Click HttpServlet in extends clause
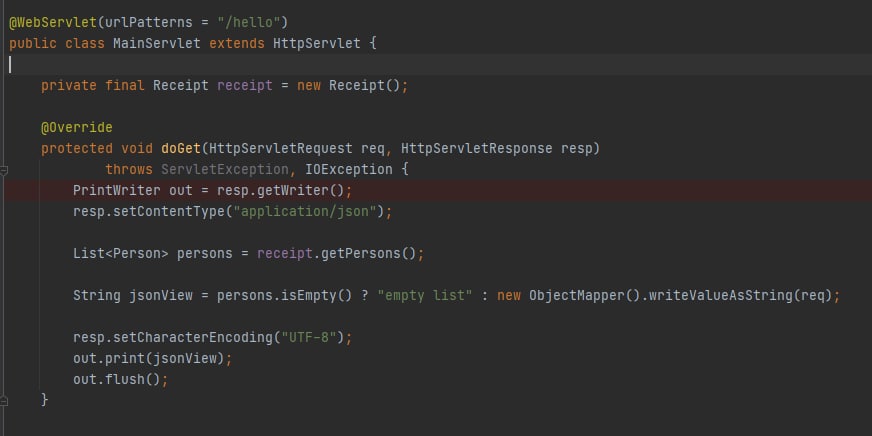This screenshot has width=872, height=436. tap(316, 43)
